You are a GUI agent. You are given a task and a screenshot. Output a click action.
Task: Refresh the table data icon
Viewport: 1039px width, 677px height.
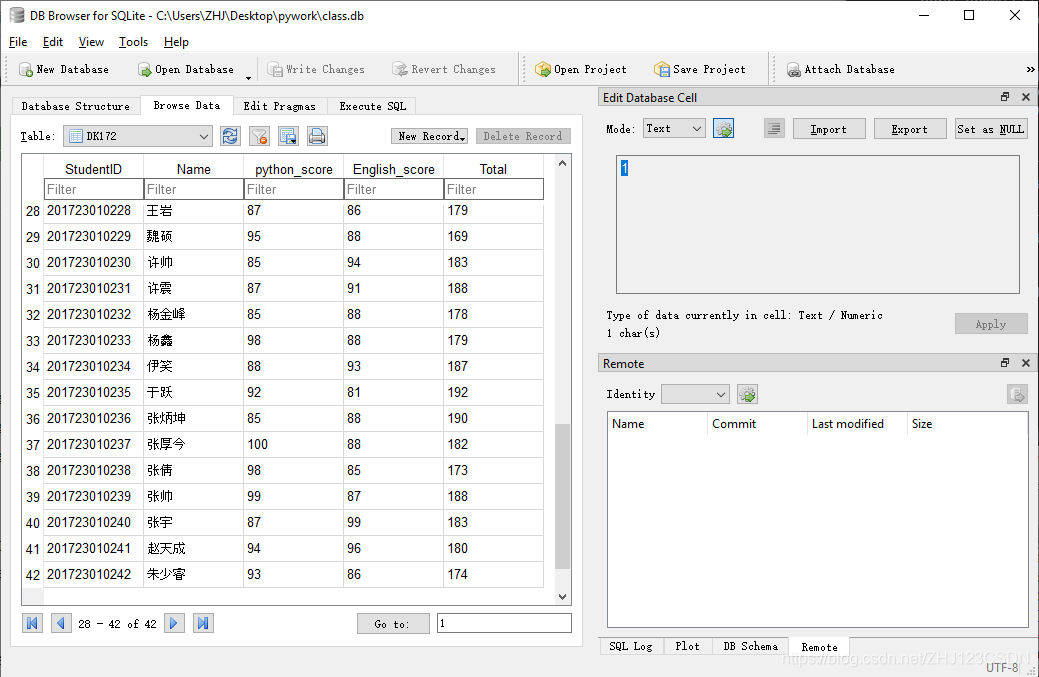(x=230, y=136)
